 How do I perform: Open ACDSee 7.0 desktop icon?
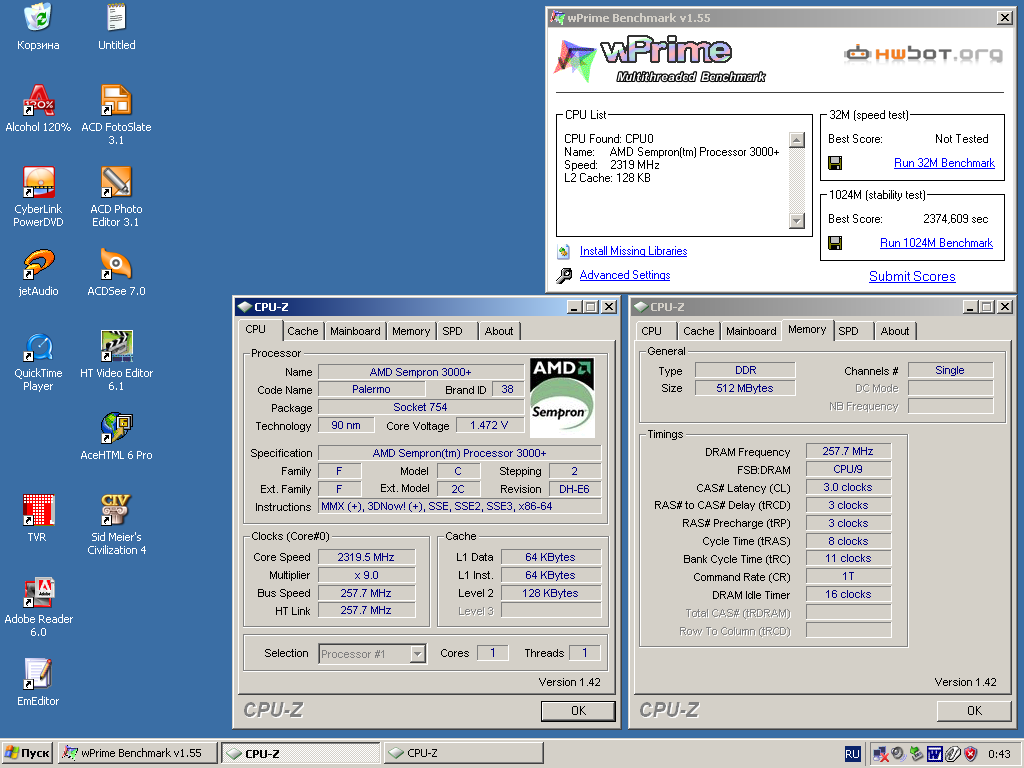tap(116, 264)
